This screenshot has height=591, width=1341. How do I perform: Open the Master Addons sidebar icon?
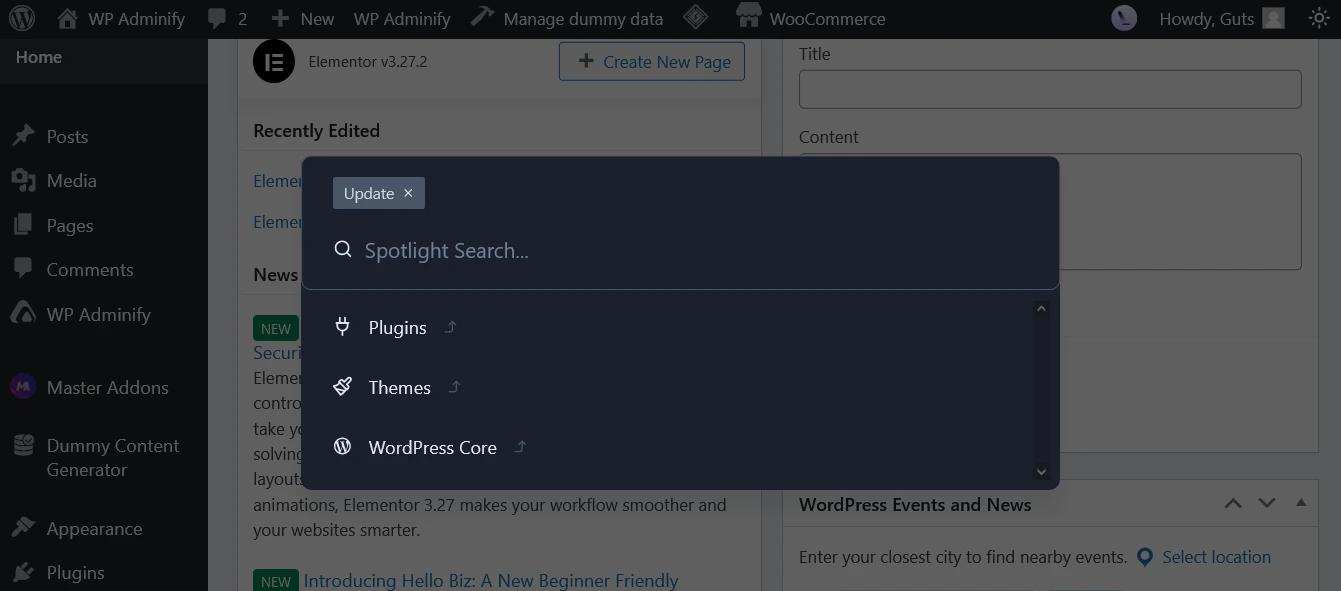(x=22, y=386)
